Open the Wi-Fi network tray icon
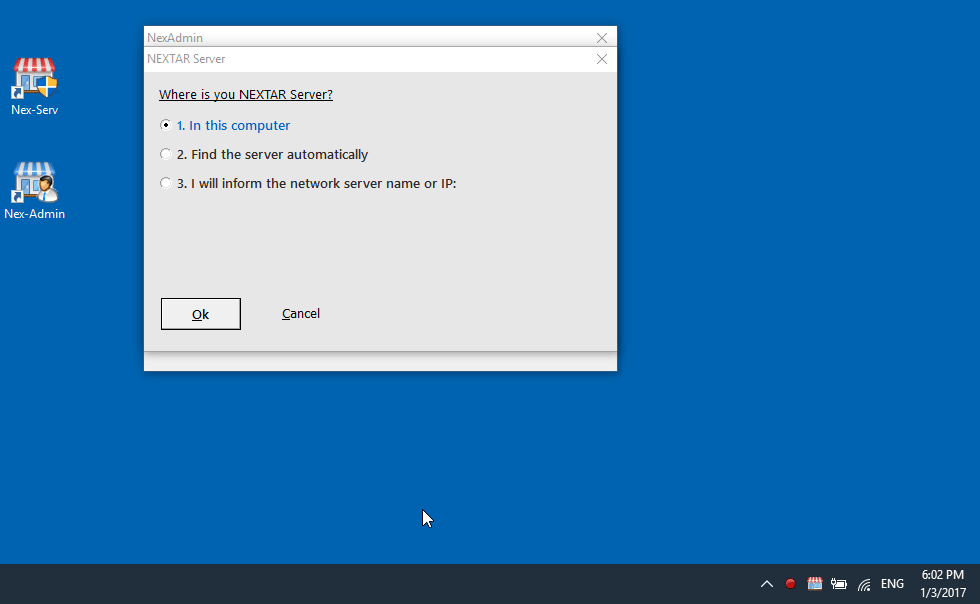This screenshot has width=980, height=604. pyautogui.click(x=864, y=585)
